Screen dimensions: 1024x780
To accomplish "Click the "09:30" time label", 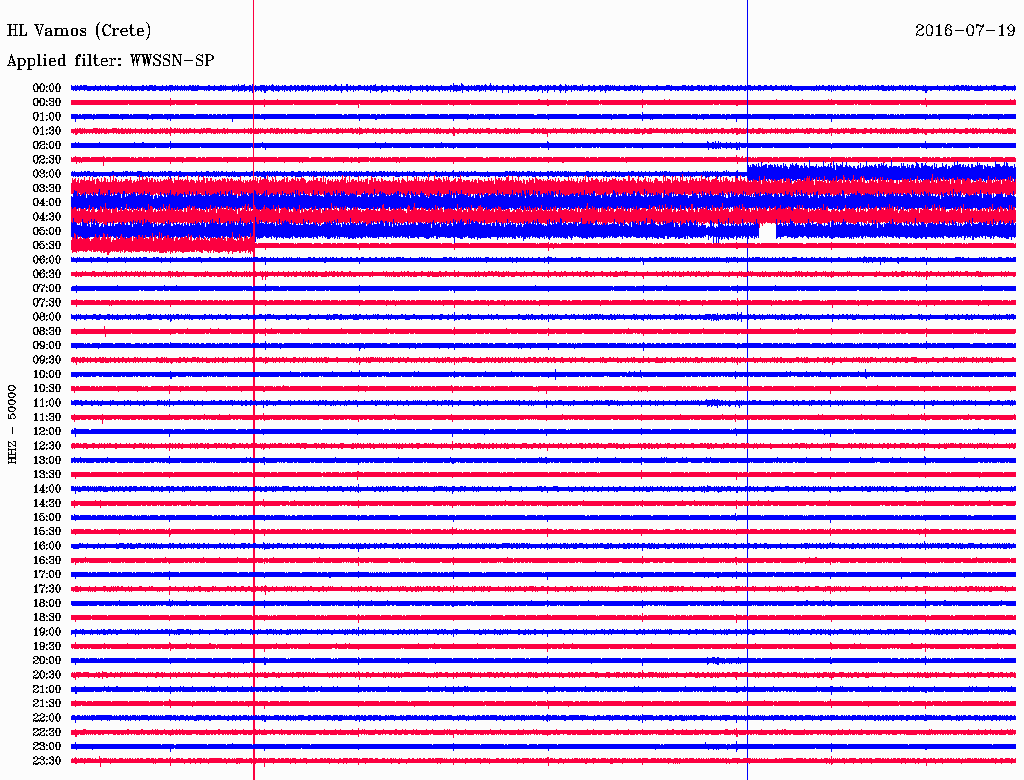I will [x=47, y=360].
